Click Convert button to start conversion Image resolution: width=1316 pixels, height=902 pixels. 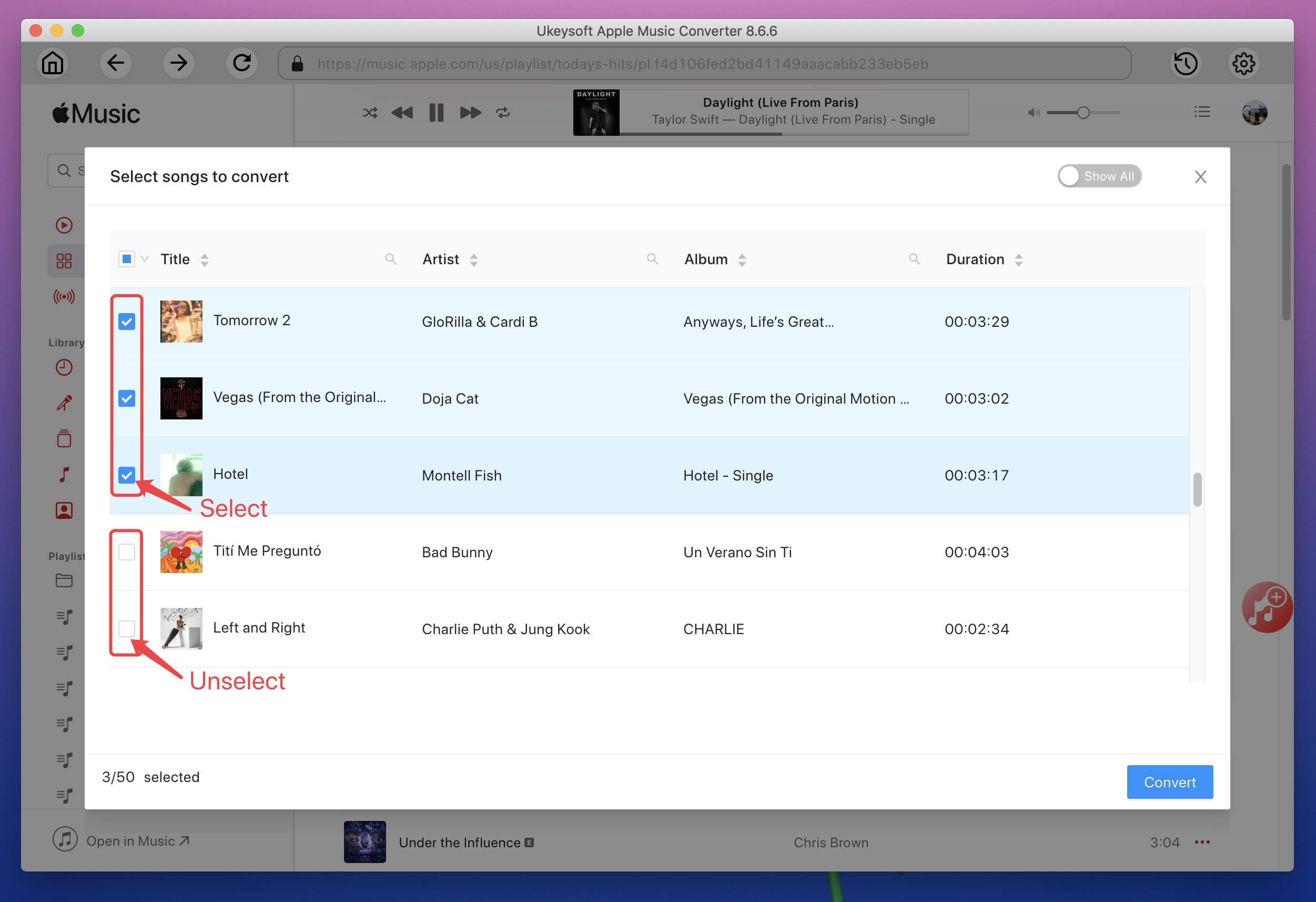pyautogui.click(x=1170, y=781)
